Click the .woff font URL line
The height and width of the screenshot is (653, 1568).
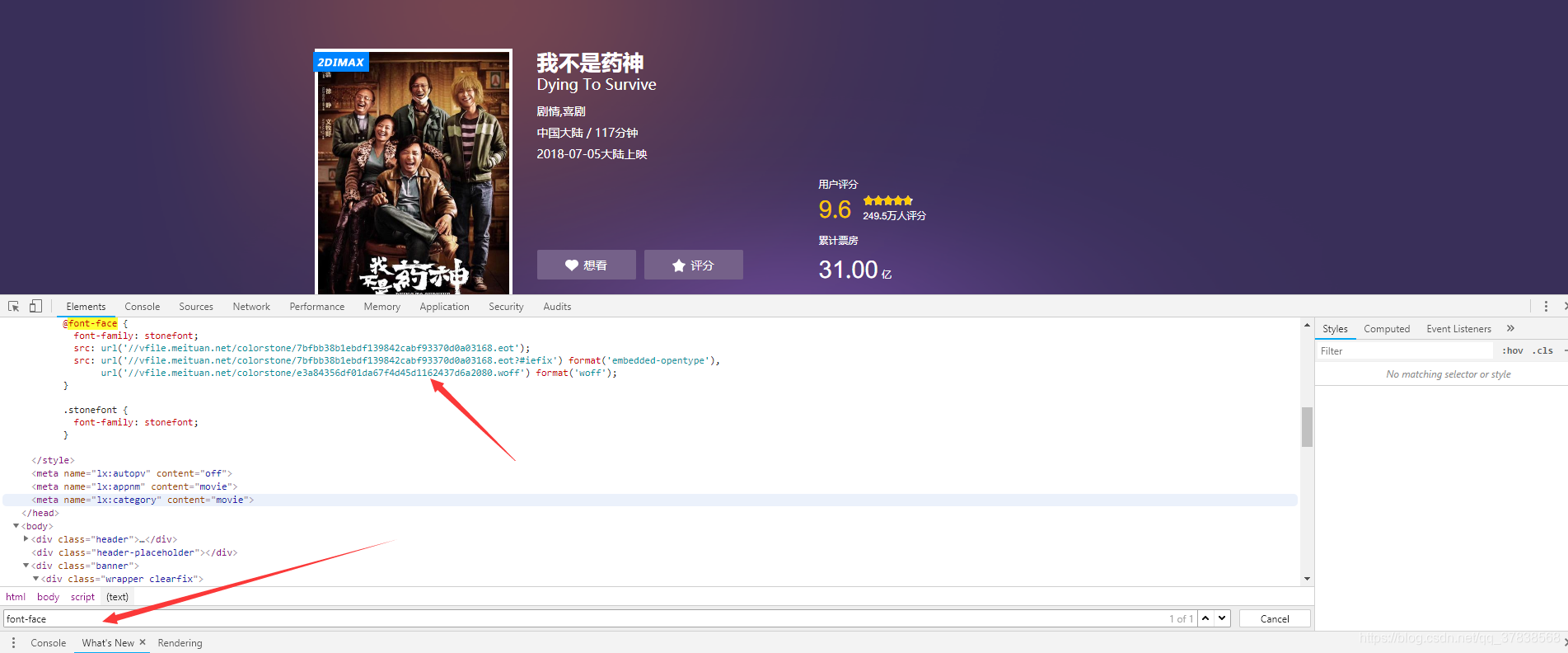click(358, 373)
